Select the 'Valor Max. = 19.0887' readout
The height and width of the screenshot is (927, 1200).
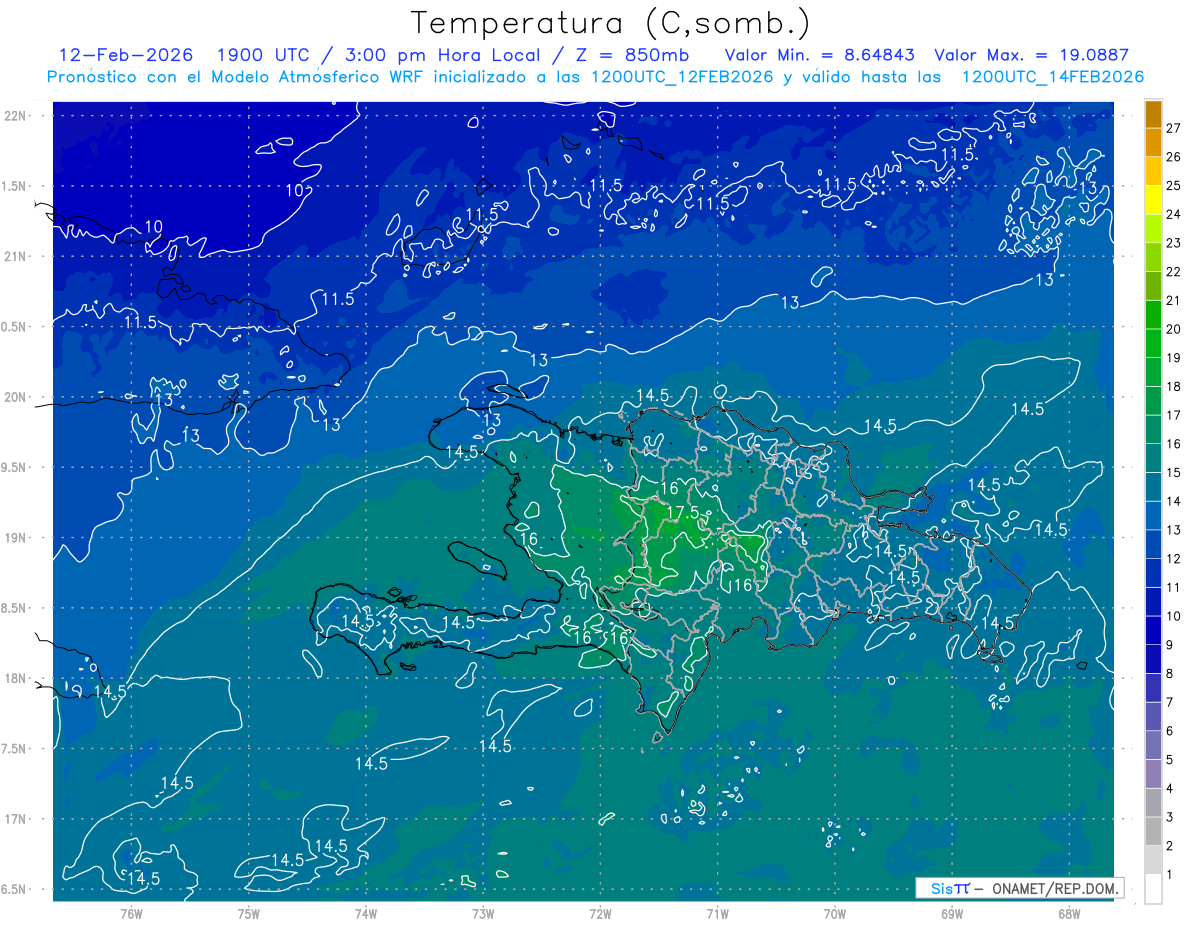pos(1031,55)
